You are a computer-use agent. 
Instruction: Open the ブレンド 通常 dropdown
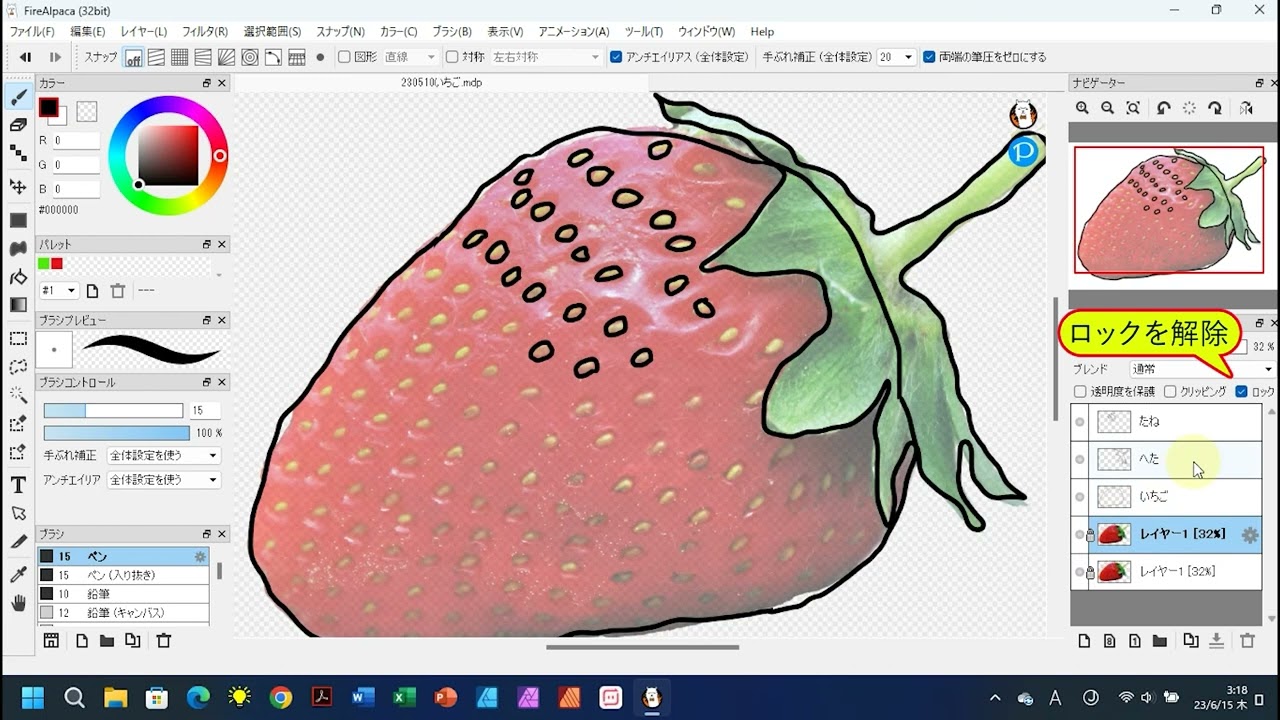point(1201,369)
